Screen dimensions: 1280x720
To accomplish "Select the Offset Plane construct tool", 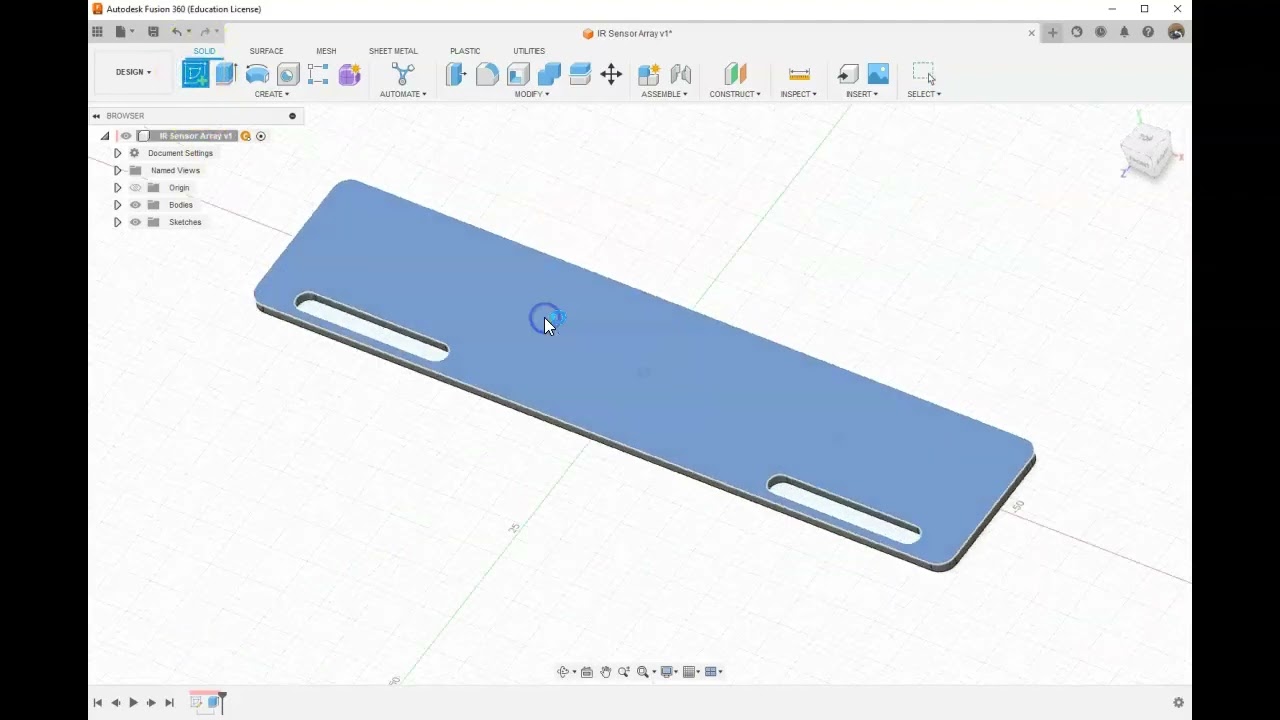I will 735,74.
